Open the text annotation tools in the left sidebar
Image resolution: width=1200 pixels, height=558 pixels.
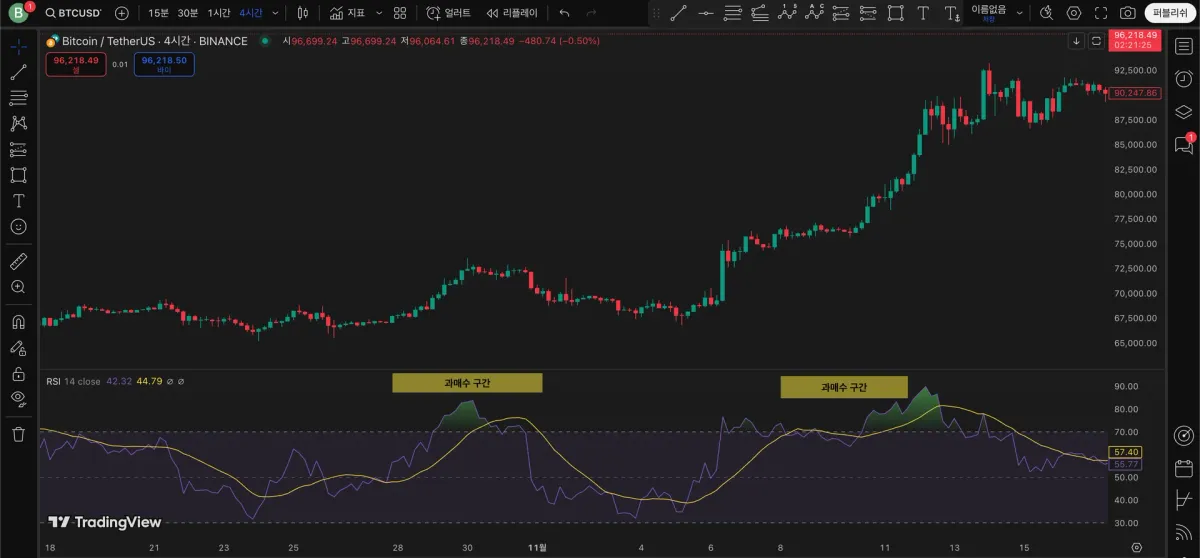(18, 201)
